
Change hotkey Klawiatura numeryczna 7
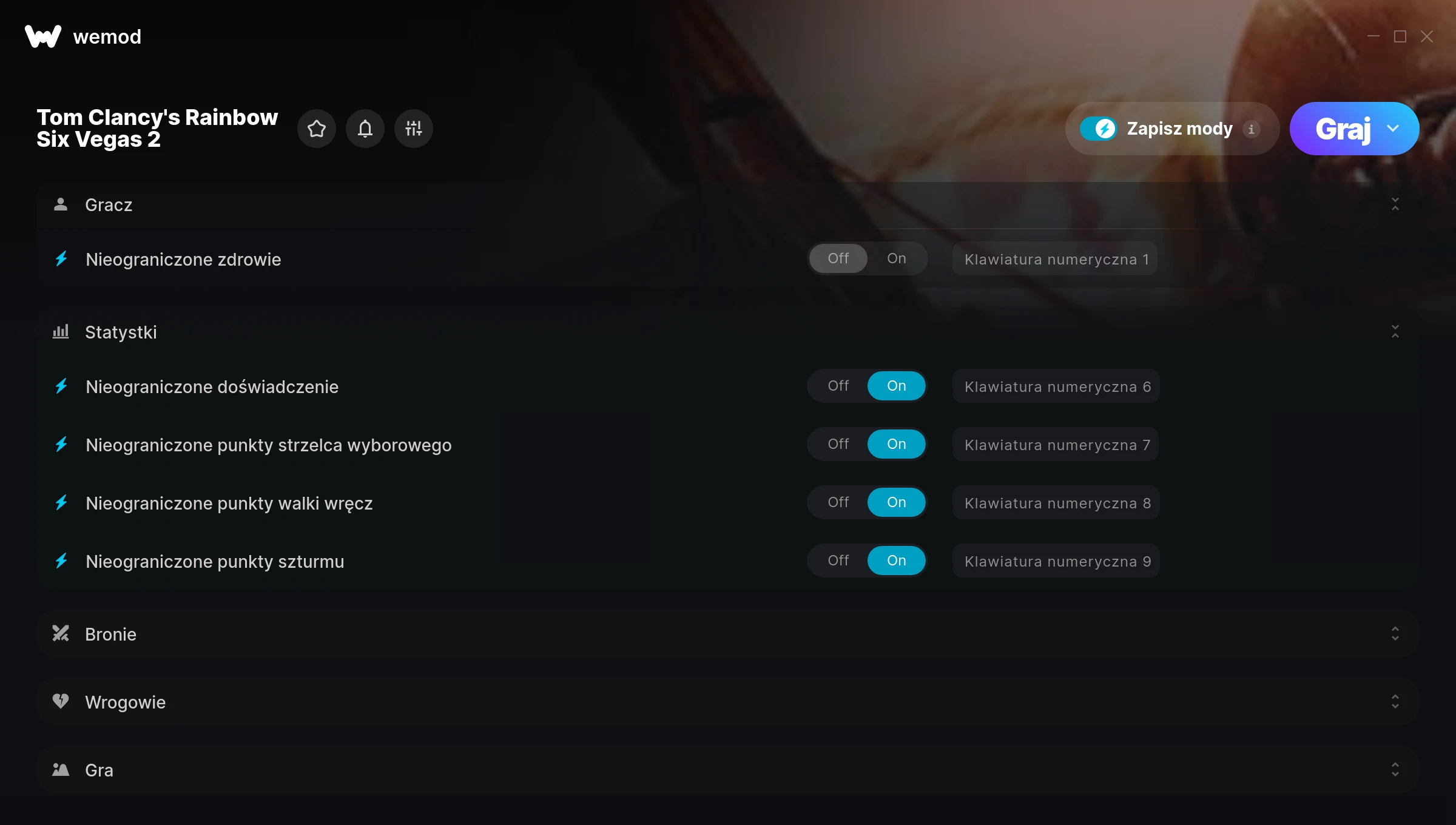tap(1056, 445)
